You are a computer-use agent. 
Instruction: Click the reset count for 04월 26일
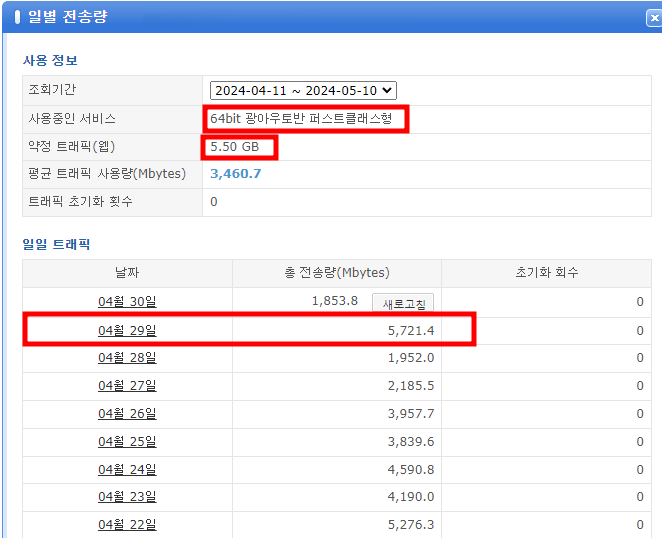pyautogui.click(x=640, y=414)
